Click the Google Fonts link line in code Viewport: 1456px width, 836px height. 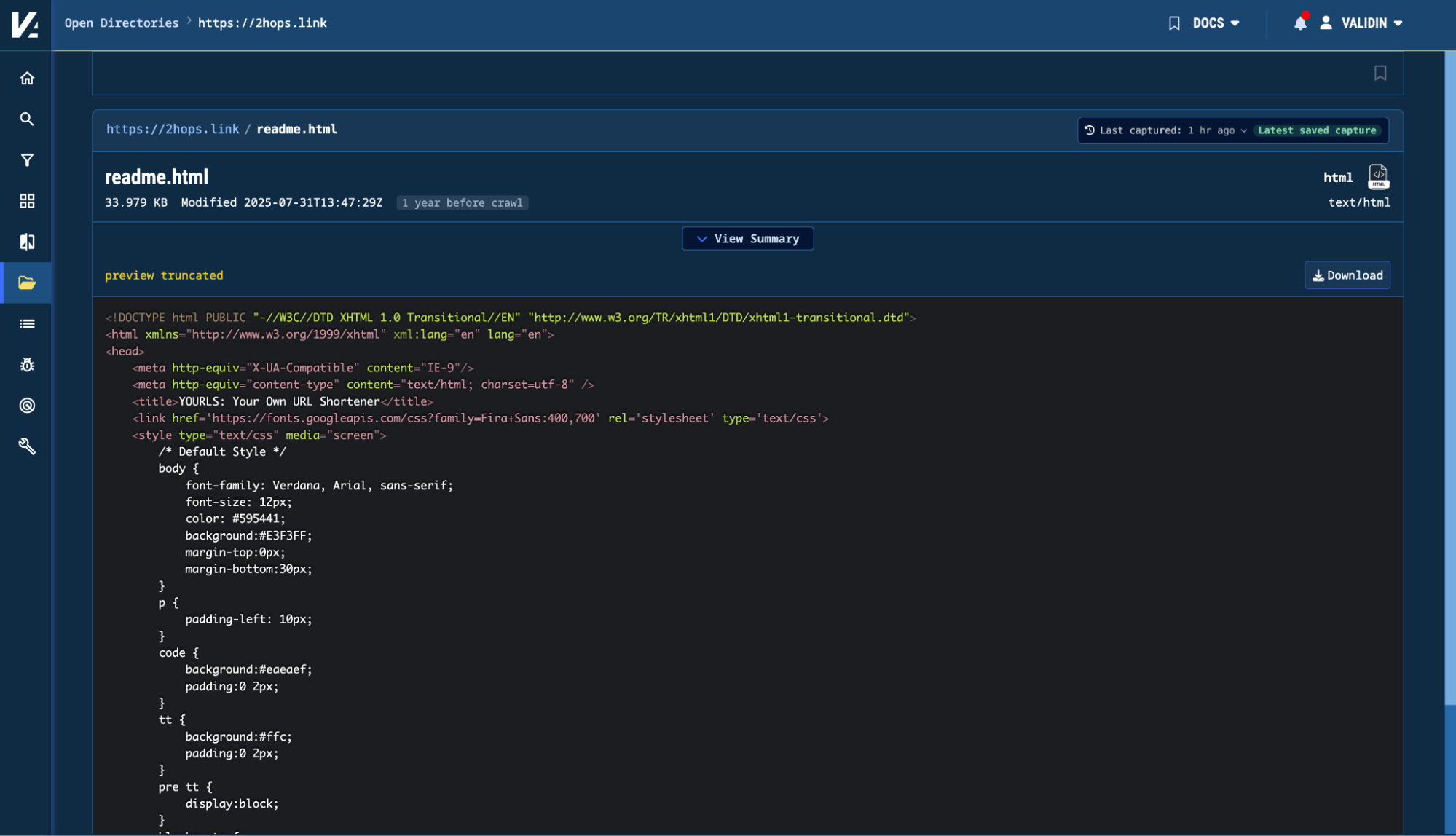480,418
